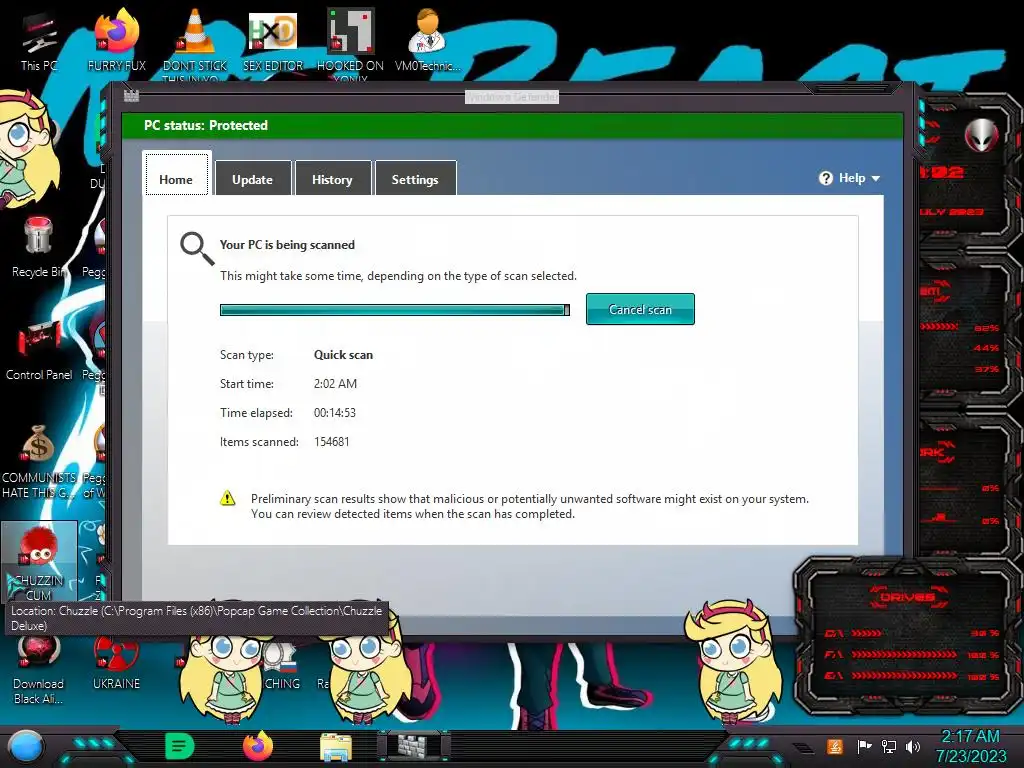
Task: Expand the Help dropdown arrow
Action: [876, 178]
